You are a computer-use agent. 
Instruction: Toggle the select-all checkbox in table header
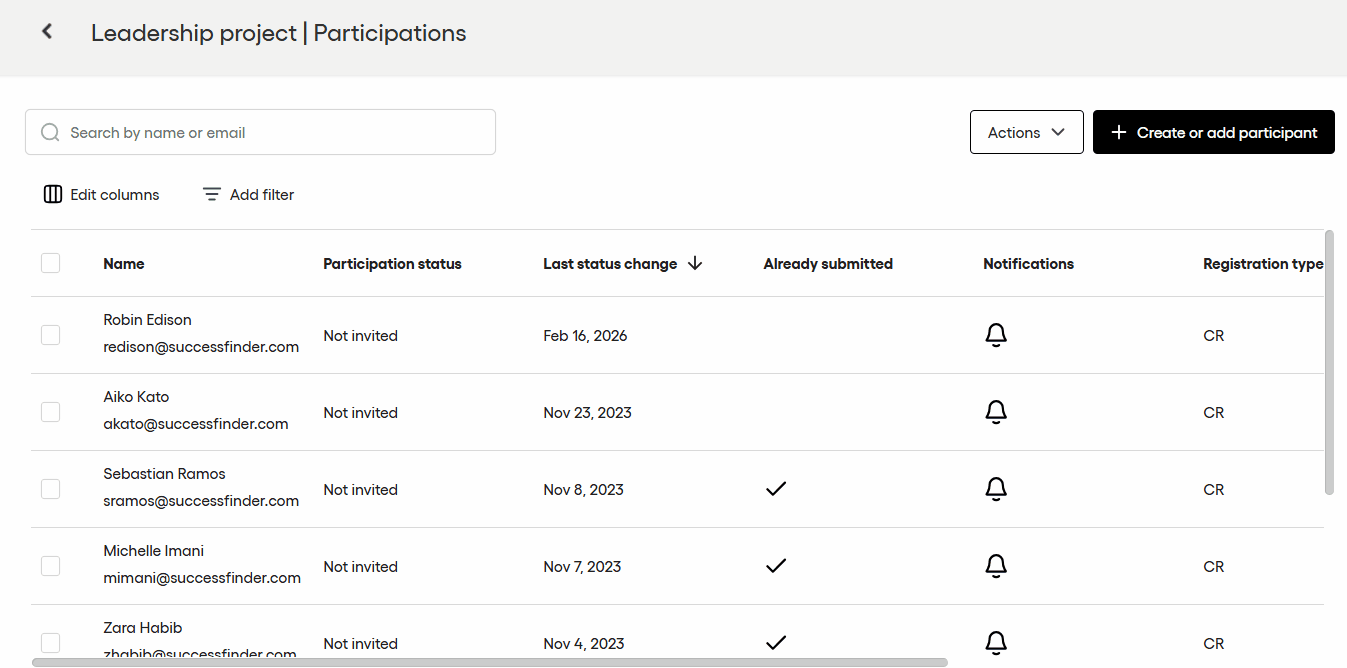coord(50,263)
